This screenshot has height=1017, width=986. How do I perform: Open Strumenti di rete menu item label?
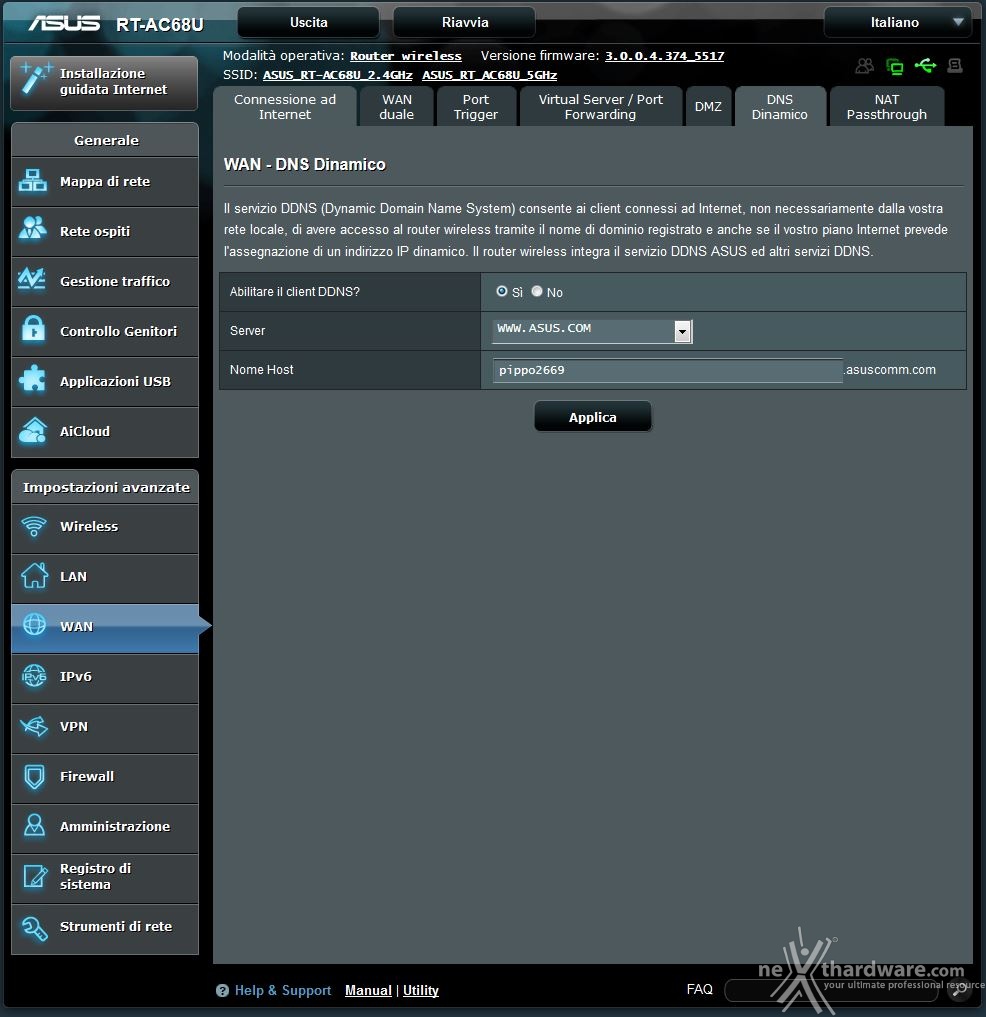pos(116,926)
